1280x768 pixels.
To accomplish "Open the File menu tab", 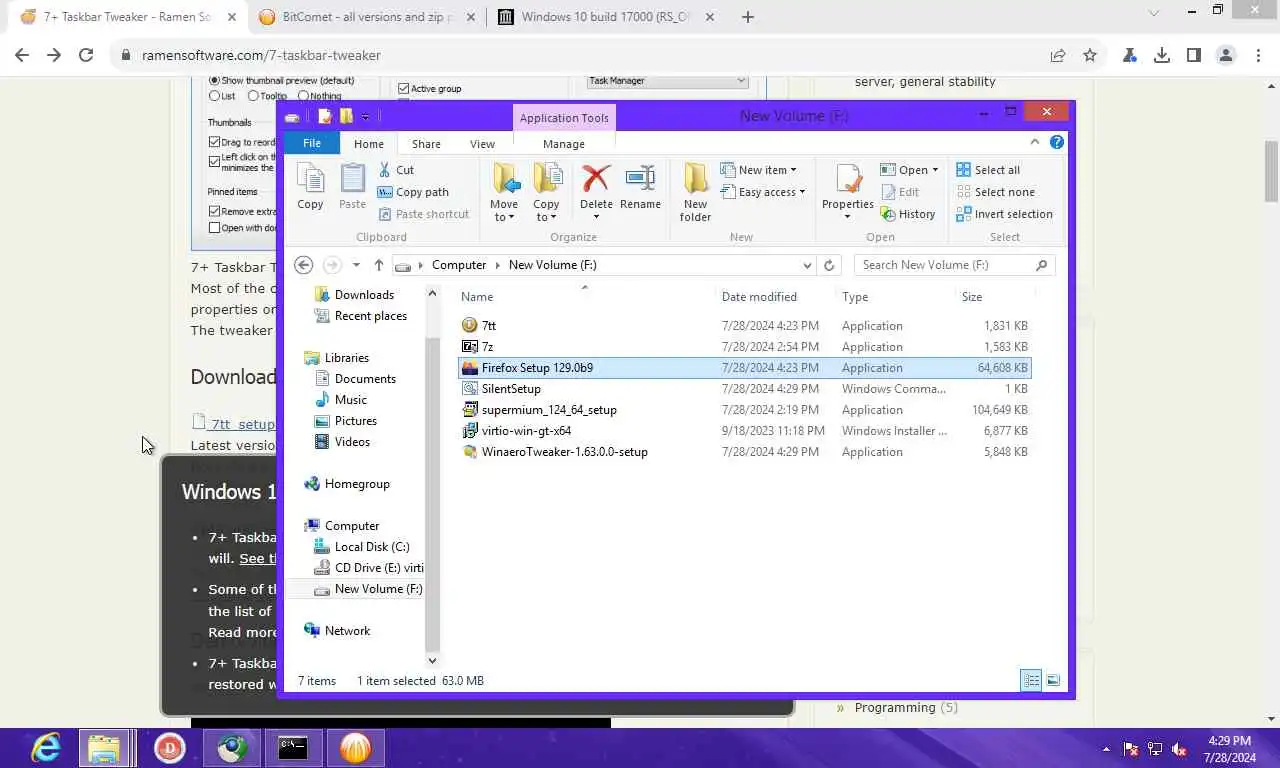I will tap(312, 143).
